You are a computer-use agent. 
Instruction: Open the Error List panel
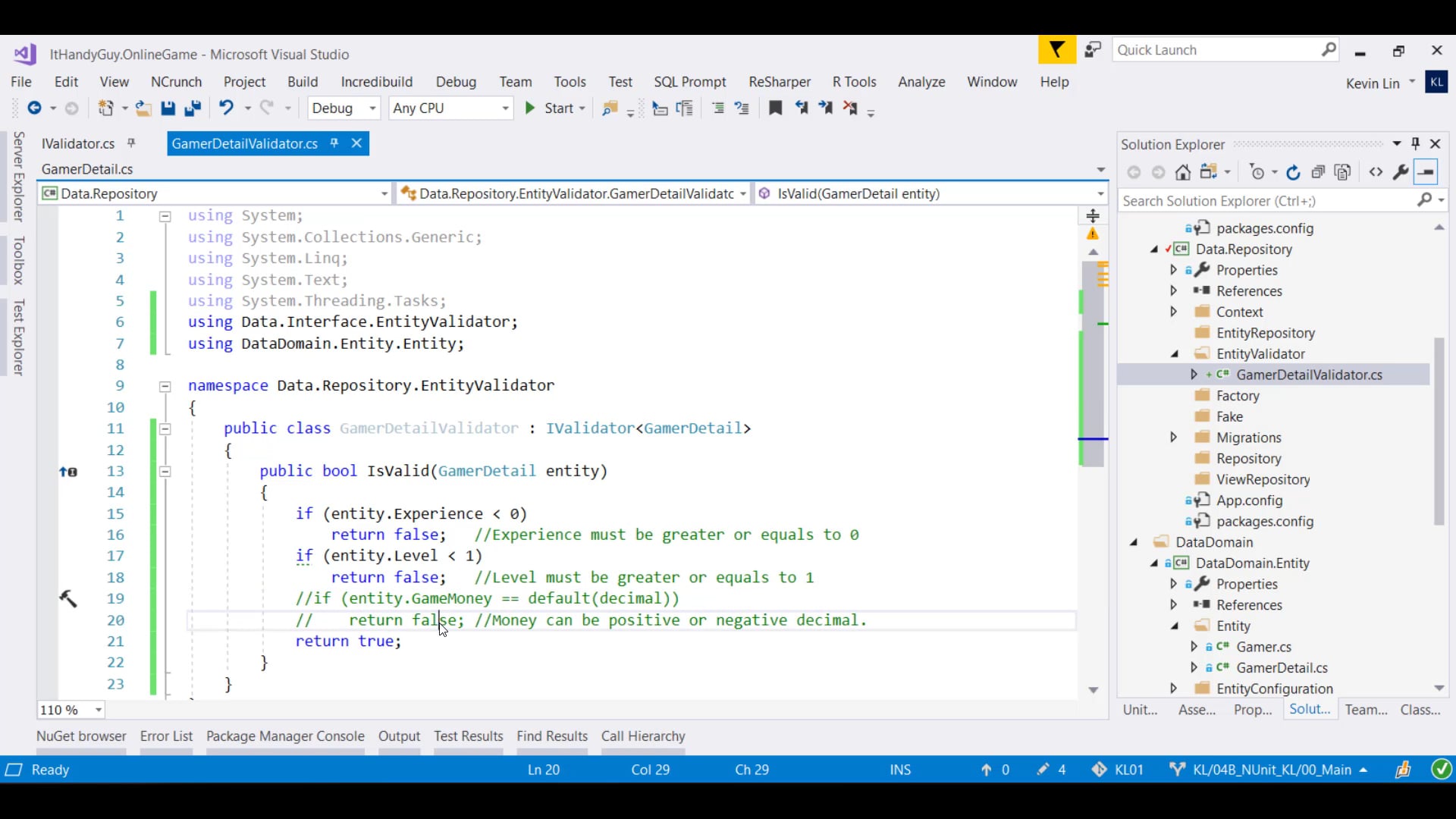pos(166,736)
